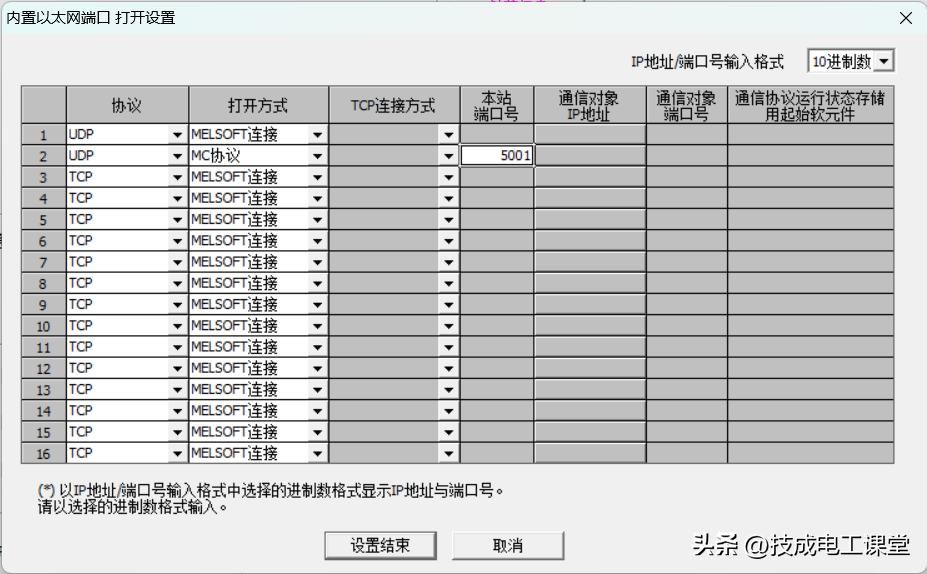Screen dimensions: 927x574
Task: Expand the row 2 UDP protocol dropdown
Action: [x=177, y=156]
